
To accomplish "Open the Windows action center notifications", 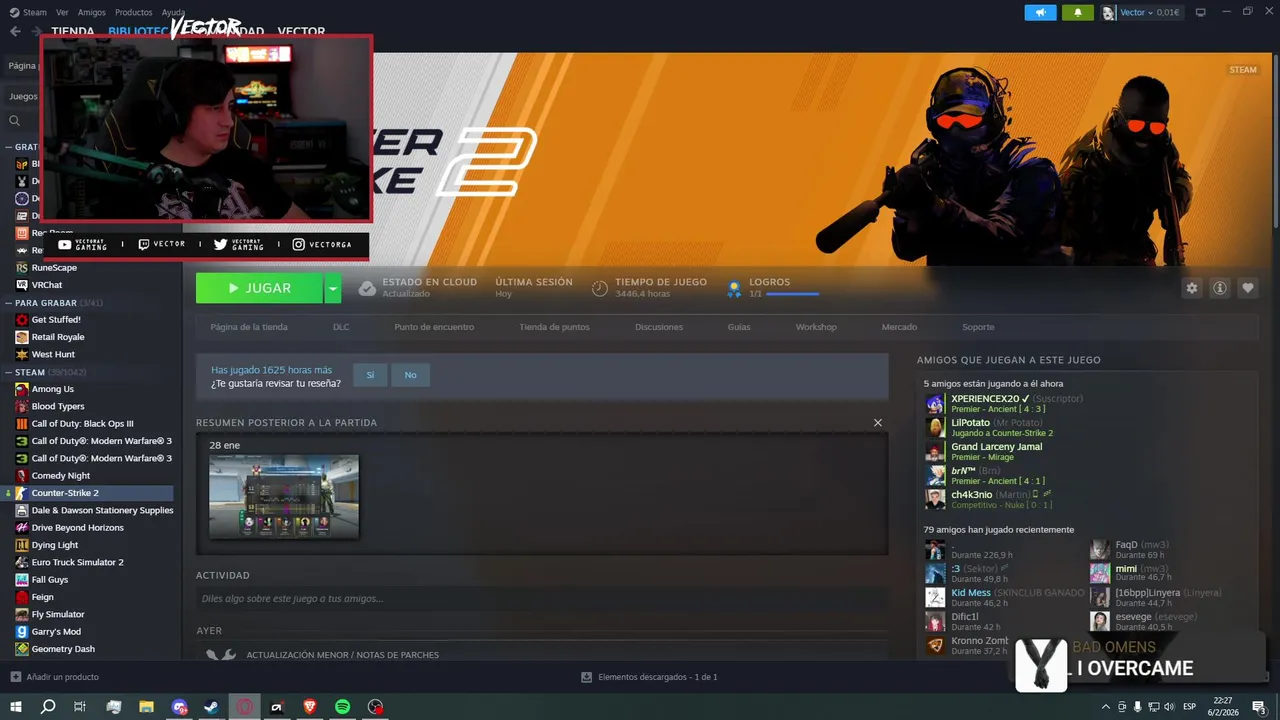I will pyautogui.click(x=1259, y=706).
